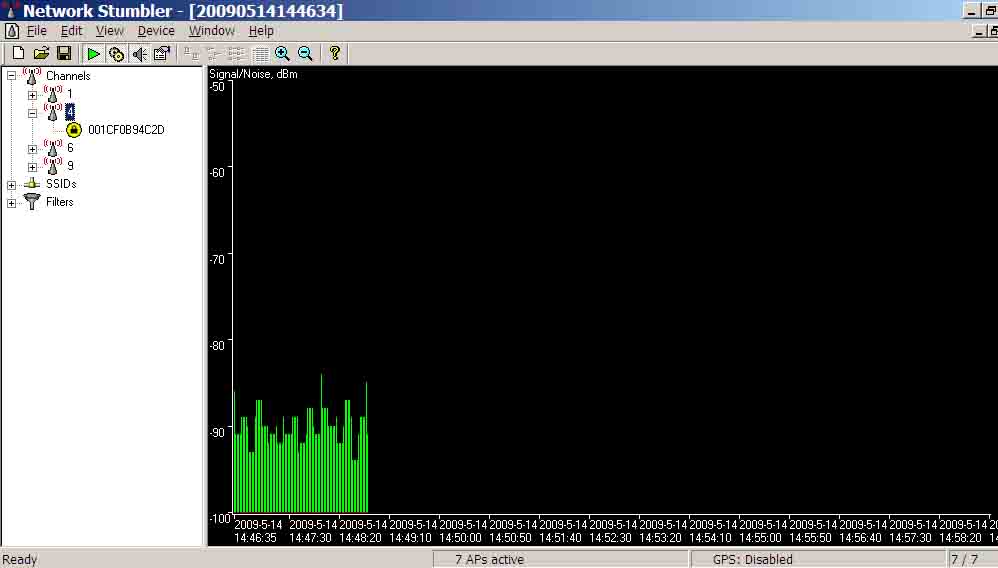Create a new file with the New icon
This screenshot has height=568, width=998.
(18, 53)
